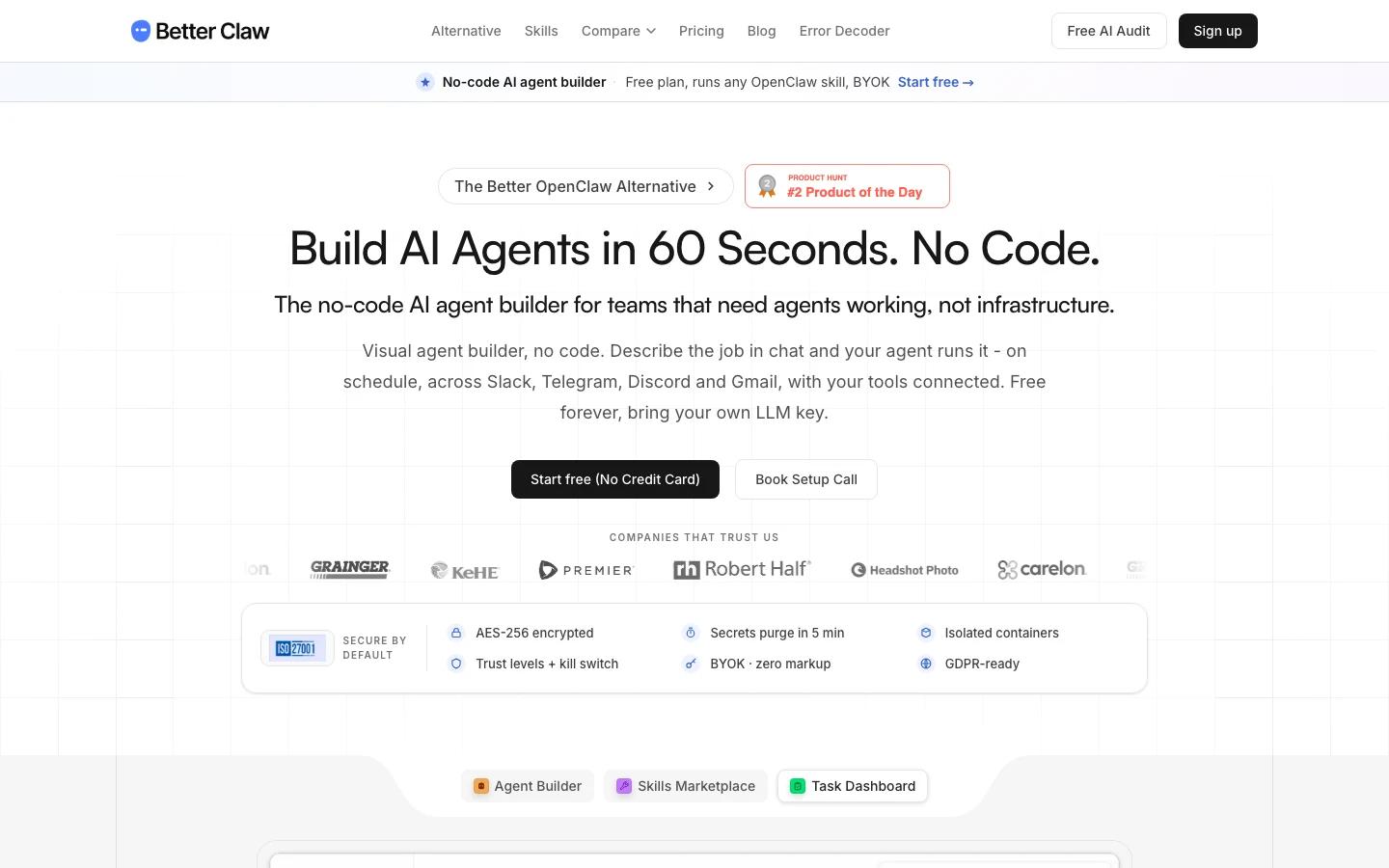Image resolution: width=1389 pixels, height=868 pixels.
Task: Click the Product Hunt medal icon
Action: pyautogui.click(x=767, y=186)
